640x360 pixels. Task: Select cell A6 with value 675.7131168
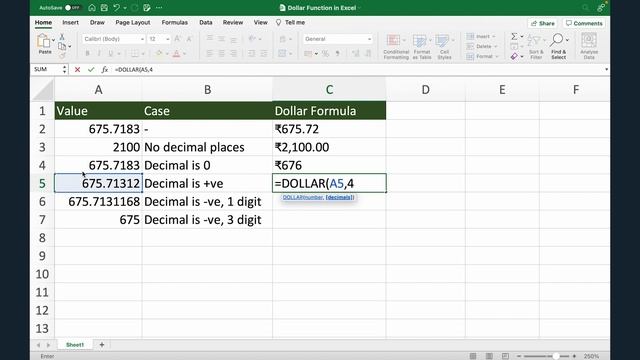click(x=98, y=202)
